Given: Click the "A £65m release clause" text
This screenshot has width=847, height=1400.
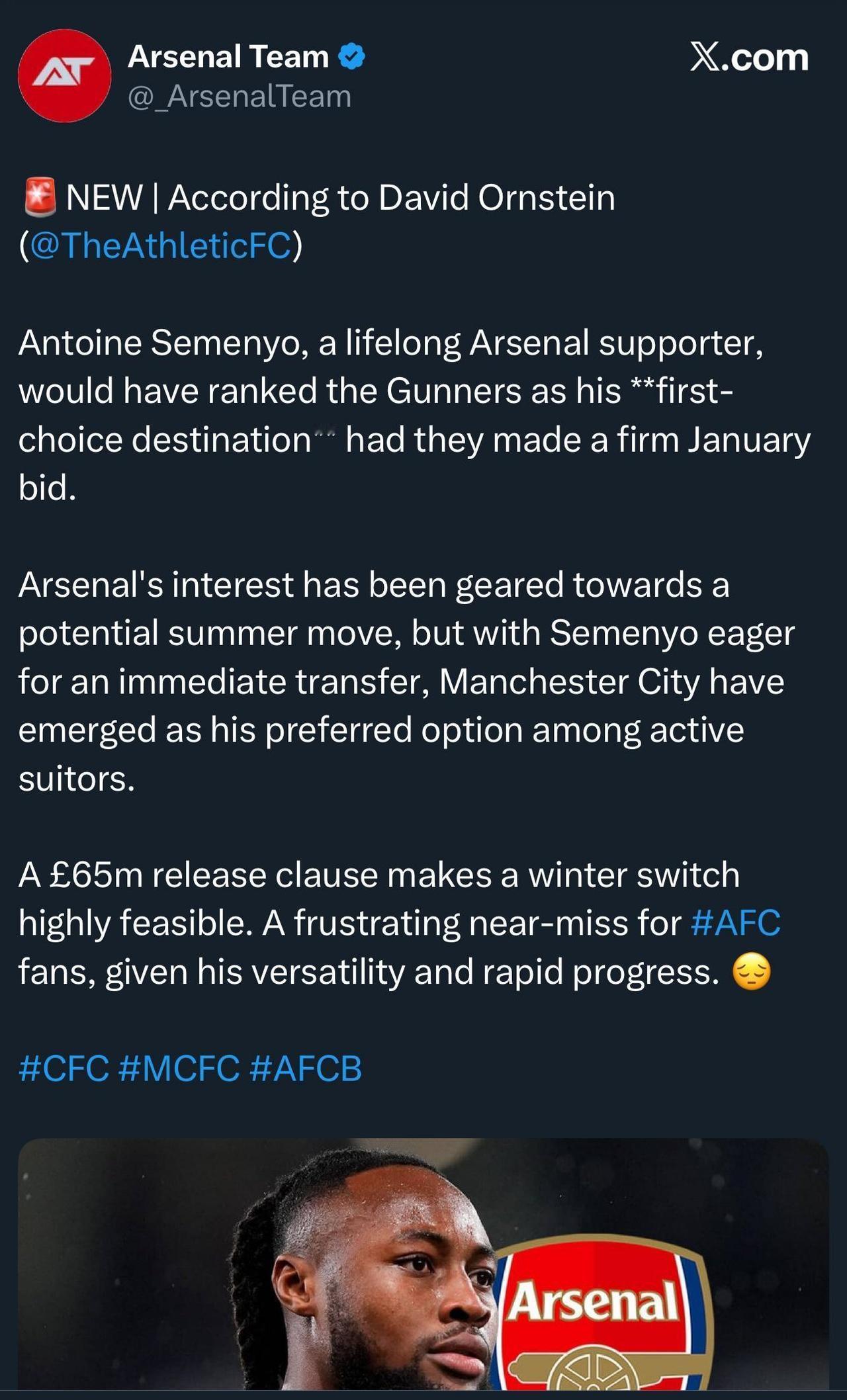Looking at the screenshot, I should [x=199, y=875].
